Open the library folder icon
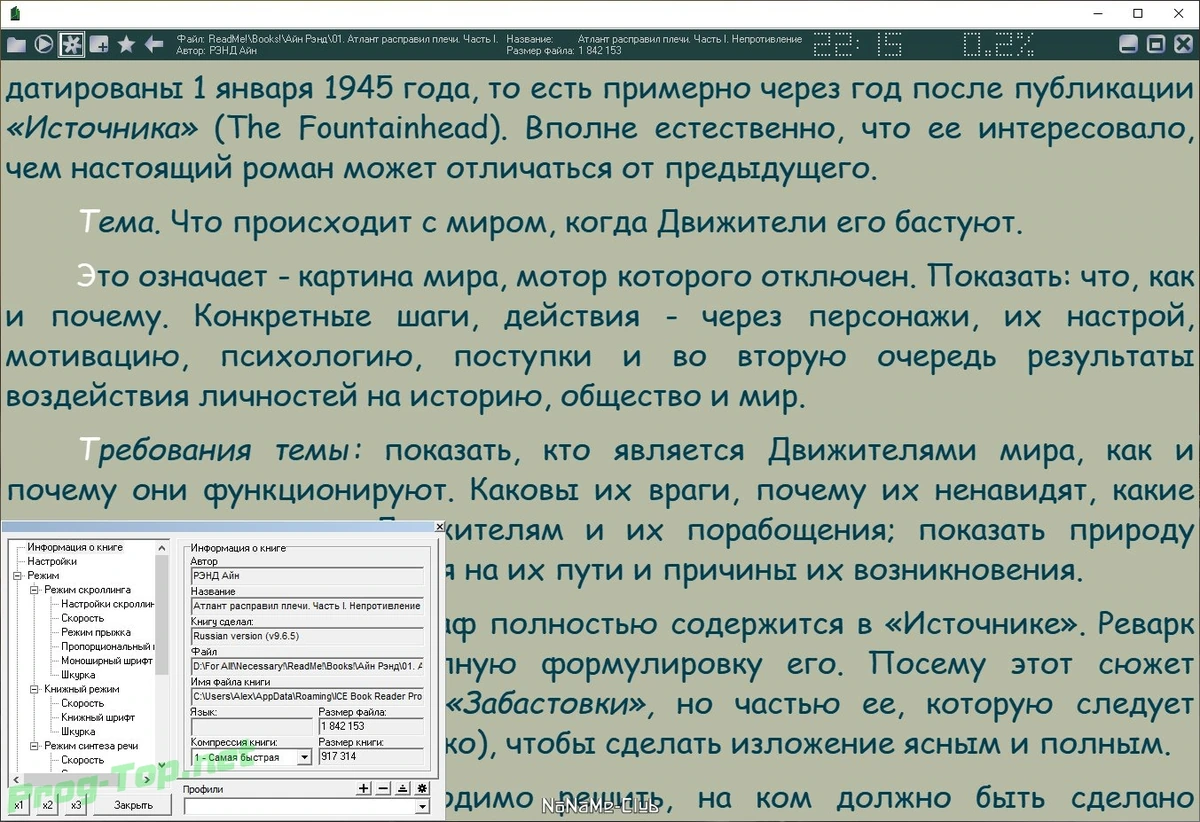 16,44
